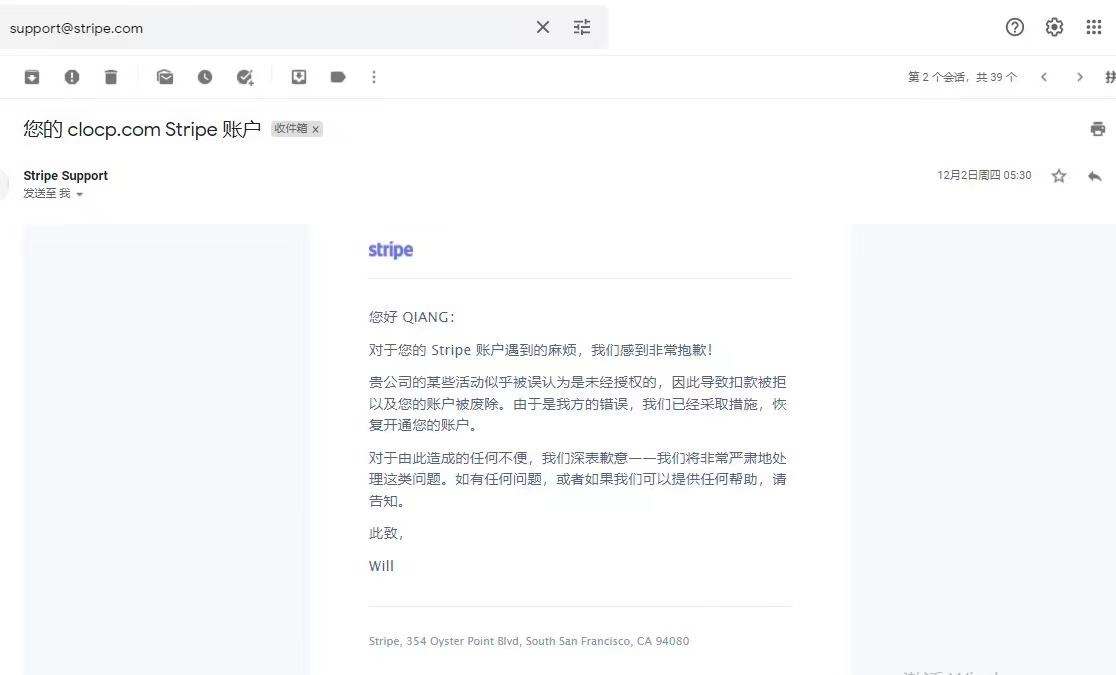
Task: Go to the newer conversation
Action: [1046, 76]
